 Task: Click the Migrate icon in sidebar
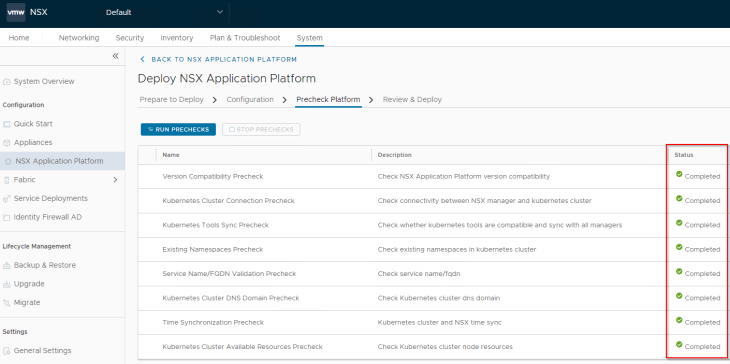[x=7, y=303]
